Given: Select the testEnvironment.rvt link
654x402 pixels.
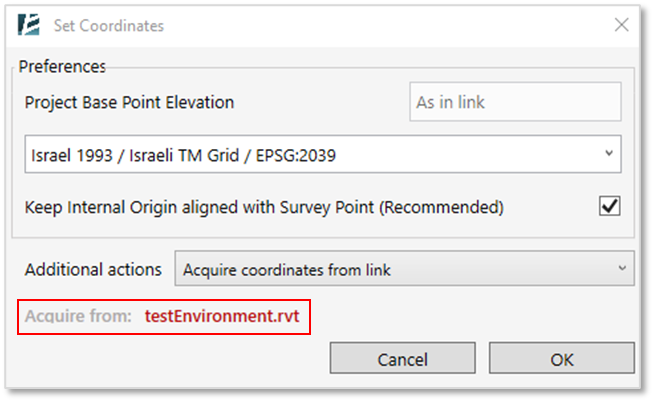Looking at the screenshot, I should [222, 316].
